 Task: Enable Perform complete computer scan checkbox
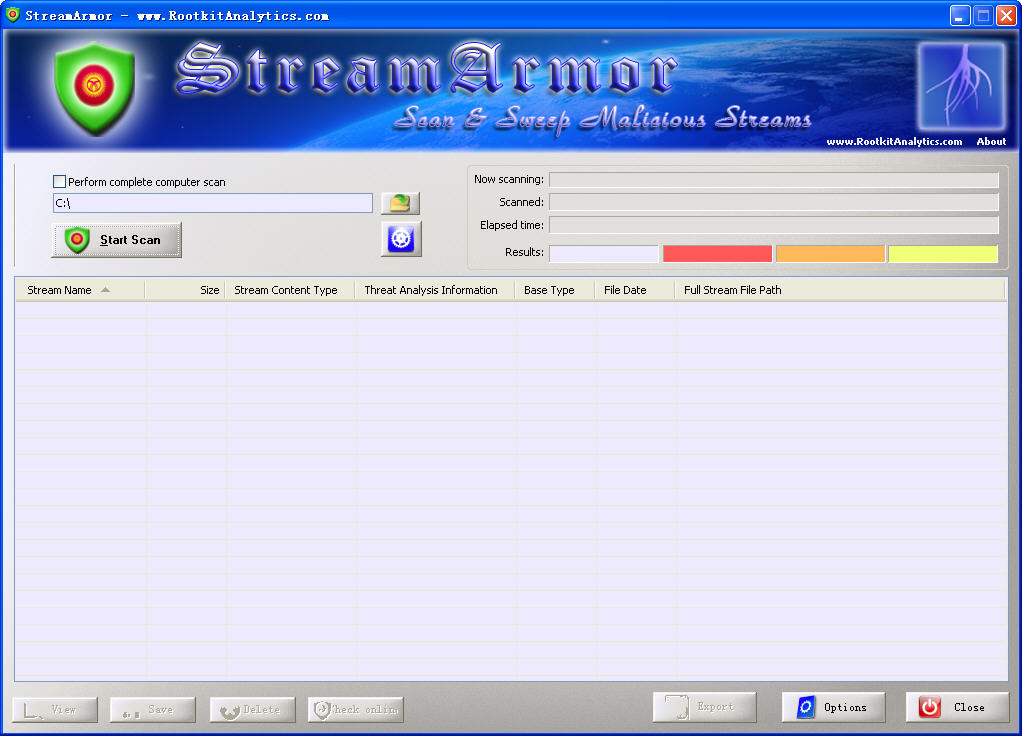59,182
